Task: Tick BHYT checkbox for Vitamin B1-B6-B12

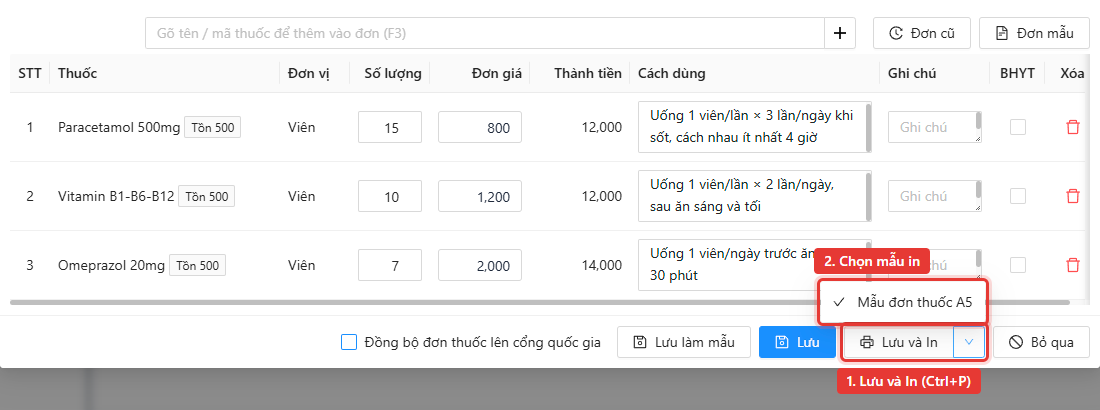Action: [1017, 196]
